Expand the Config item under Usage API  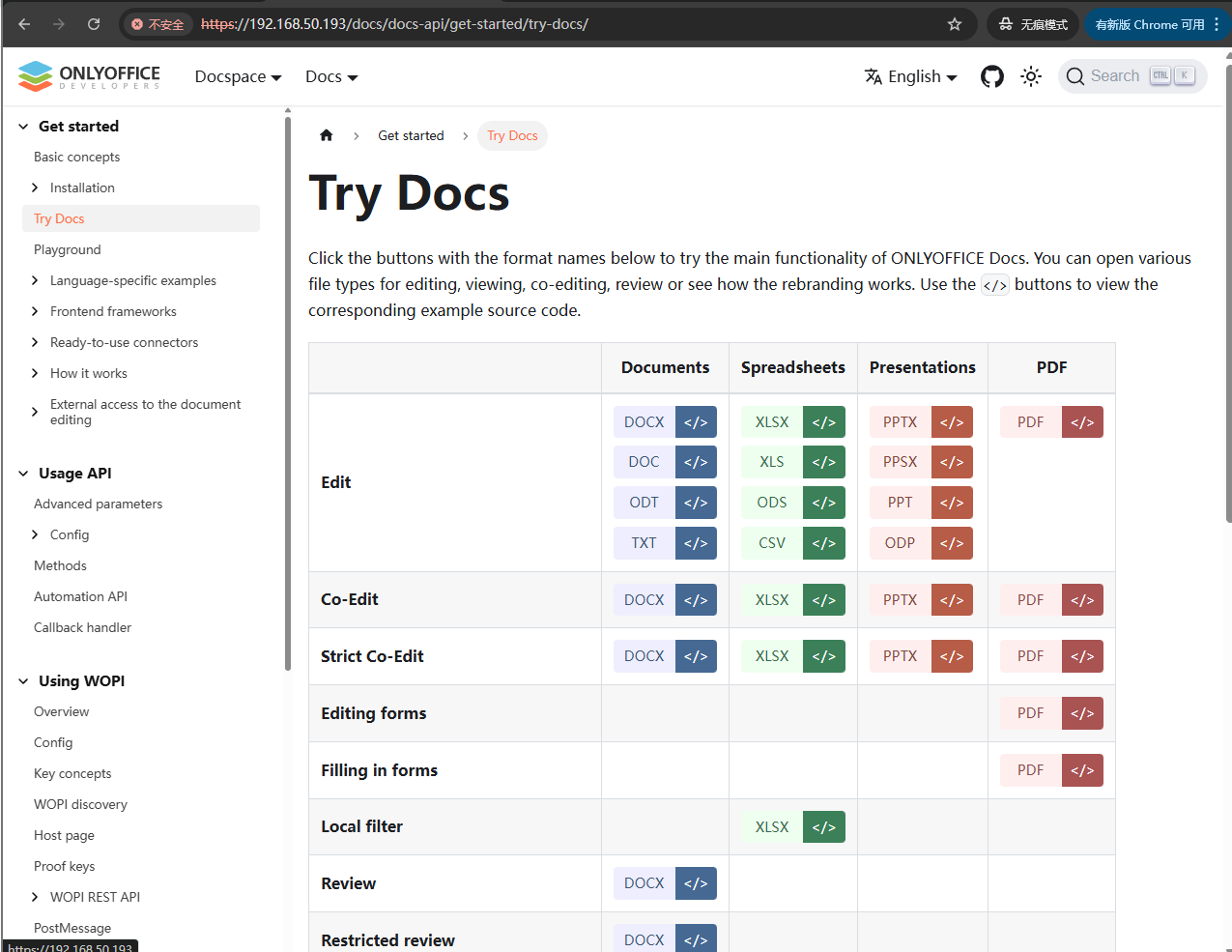click(35, 534)
